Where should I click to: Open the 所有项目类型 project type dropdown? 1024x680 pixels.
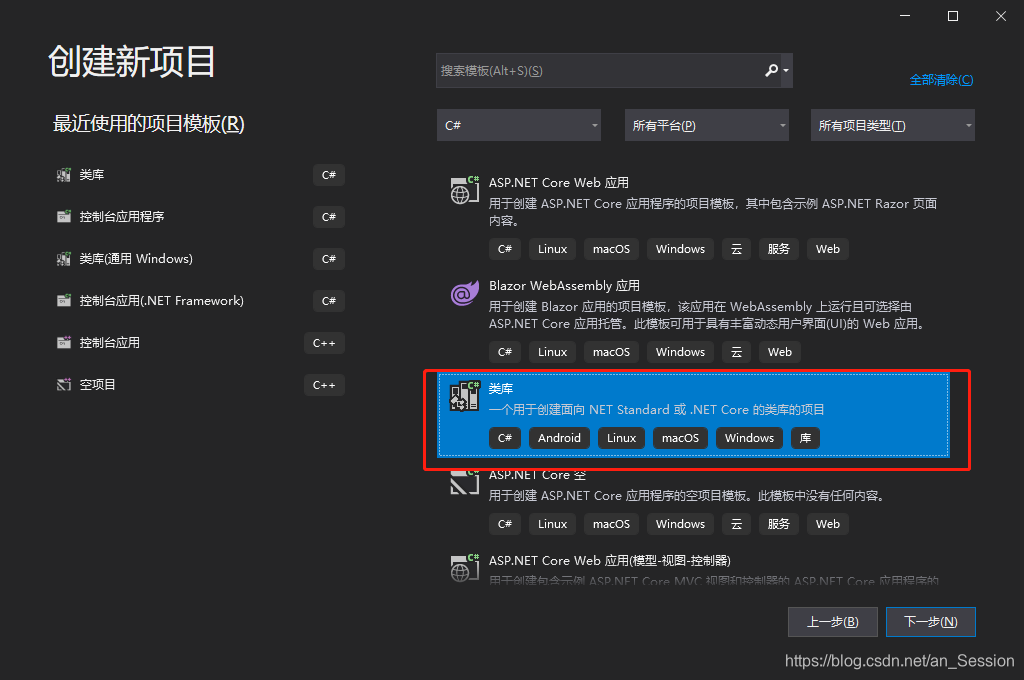pyautogui.click(x=893, y=125)
